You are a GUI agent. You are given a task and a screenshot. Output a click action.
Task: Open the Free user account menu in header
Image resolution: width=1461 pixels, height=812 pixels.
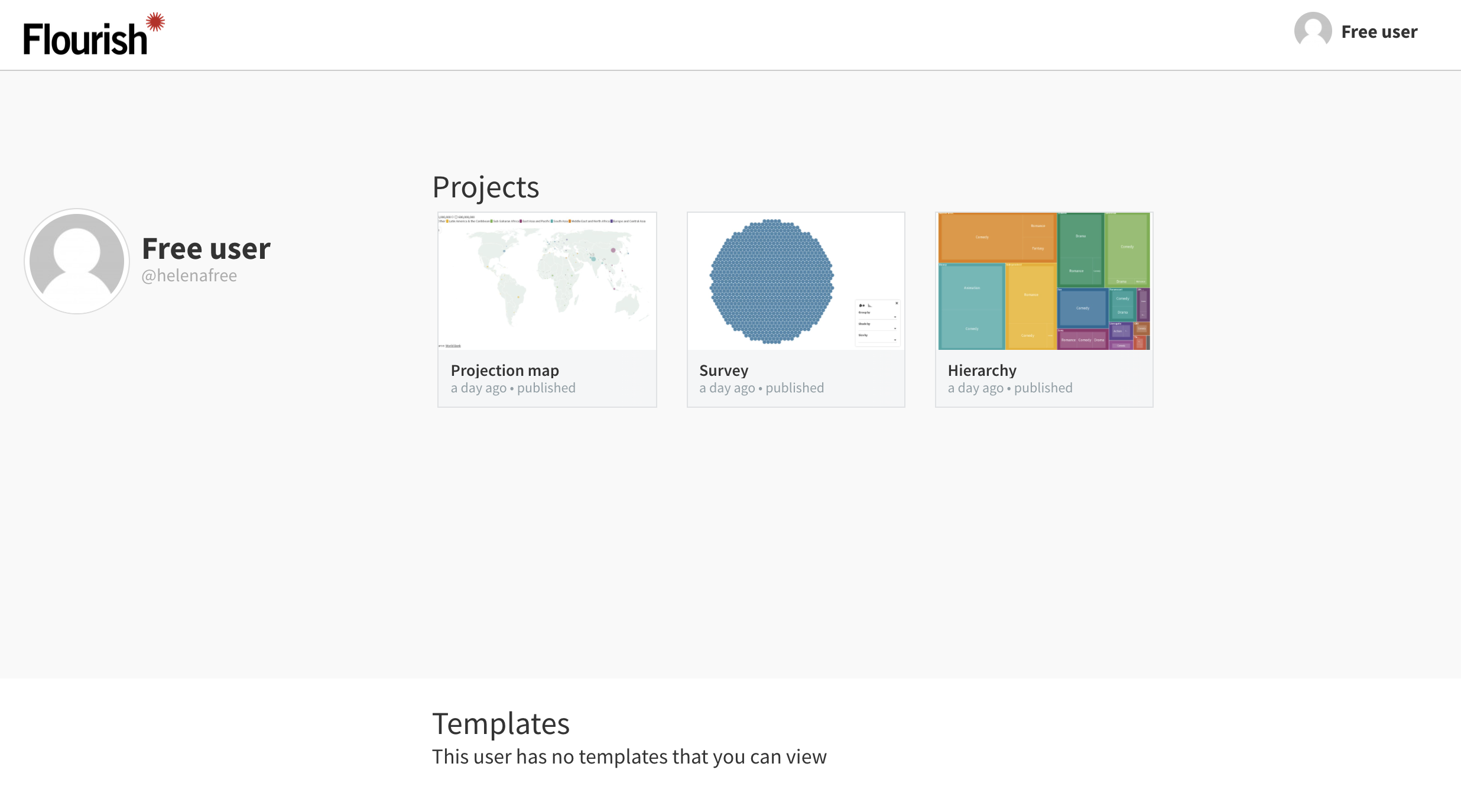(1379, 32)
